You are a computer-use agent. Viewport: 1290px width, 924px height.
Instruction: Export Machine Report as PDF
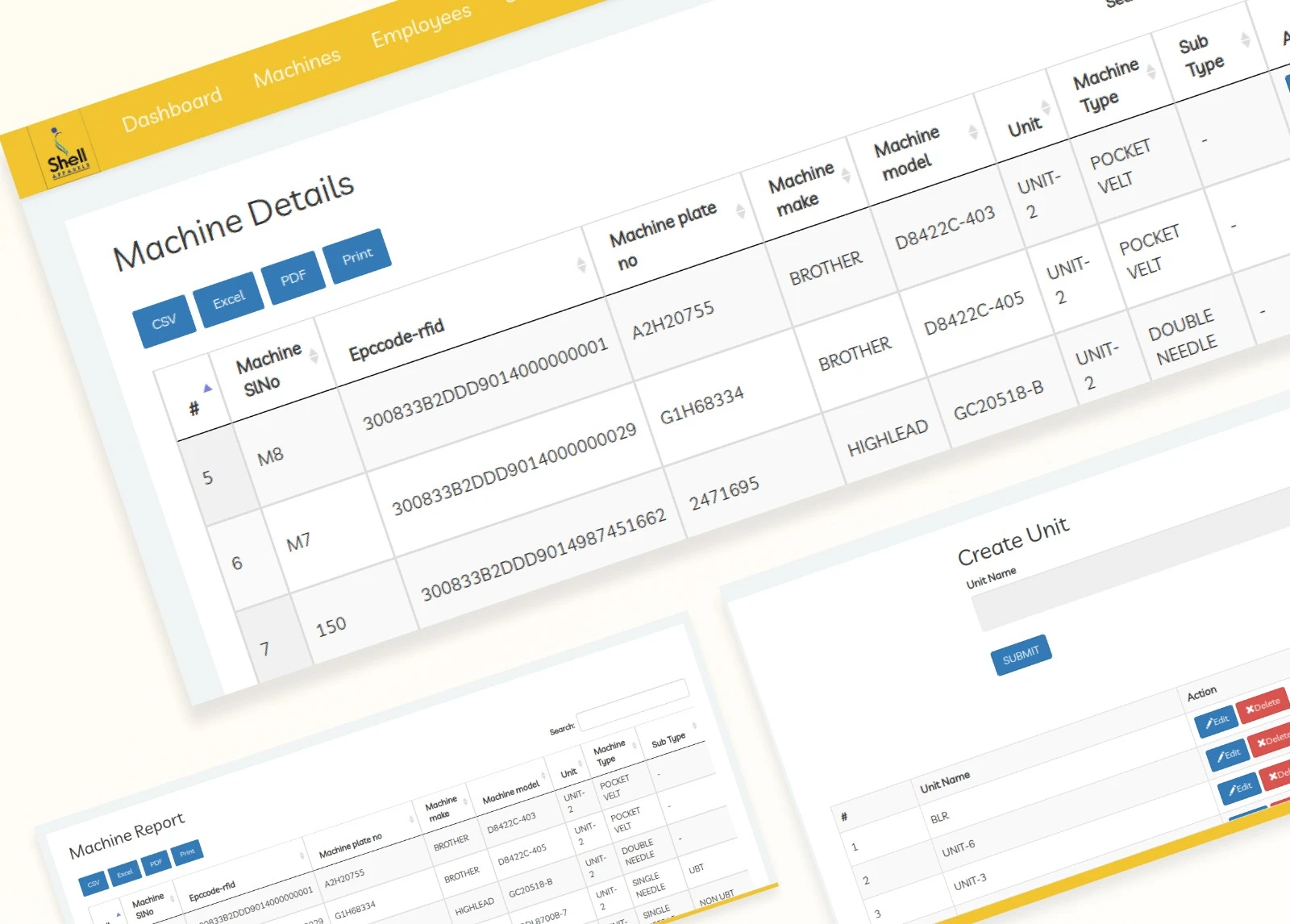(x=156, y=862)
